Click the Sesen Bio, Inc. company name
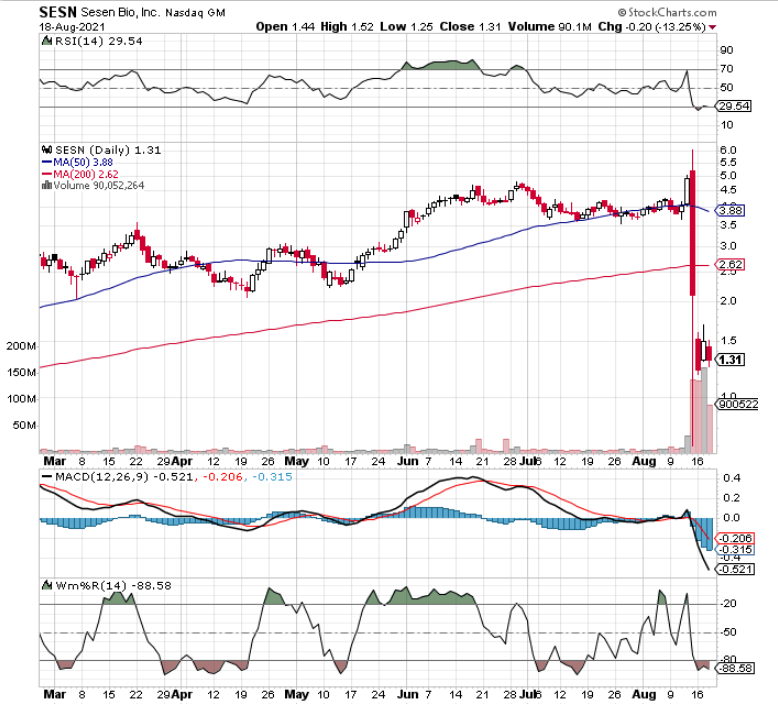Screen dimensions: 778x704 tap(121, 12)
